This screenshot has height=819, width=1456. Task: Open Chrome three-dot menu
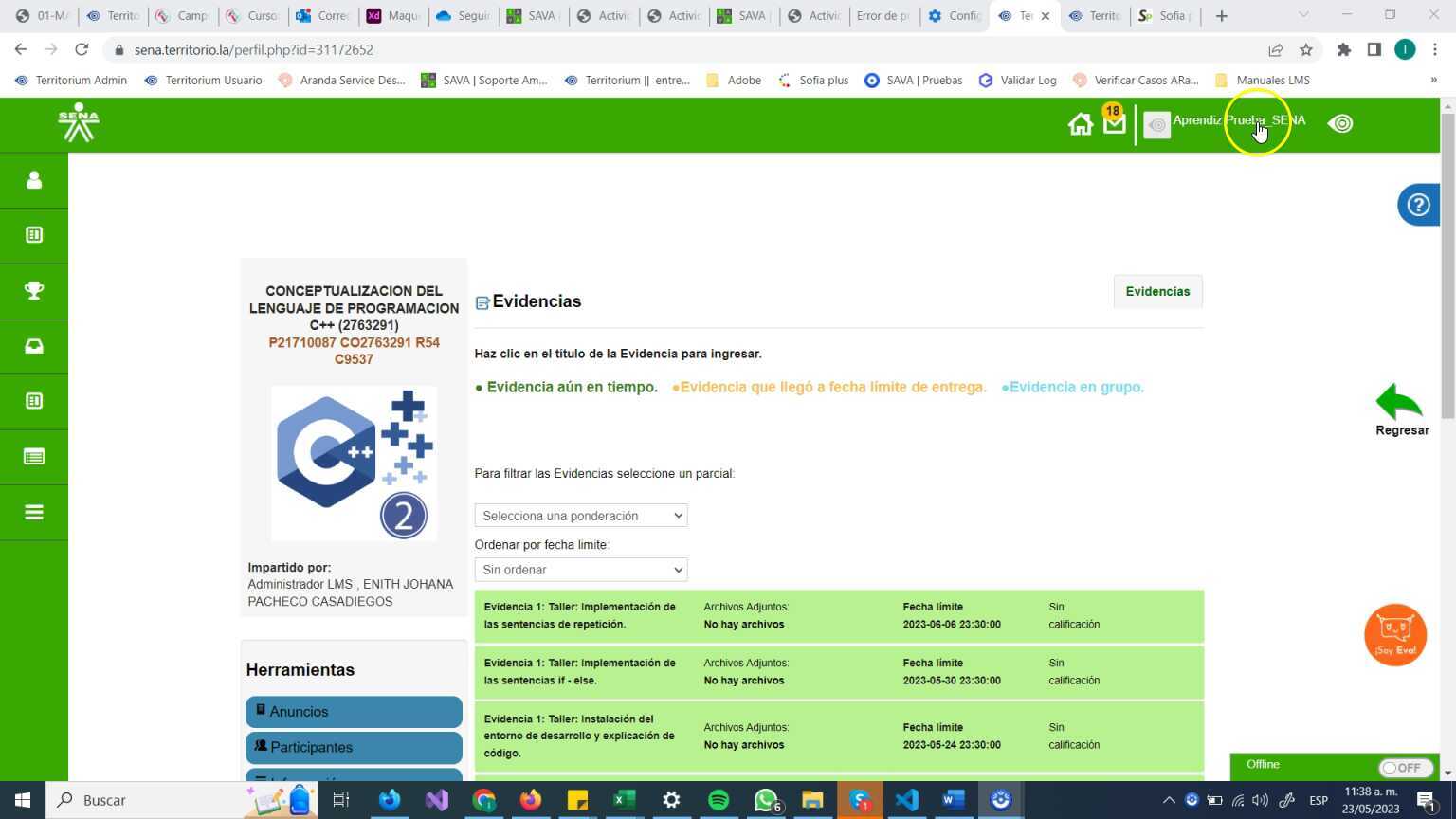coord(1435,49)
